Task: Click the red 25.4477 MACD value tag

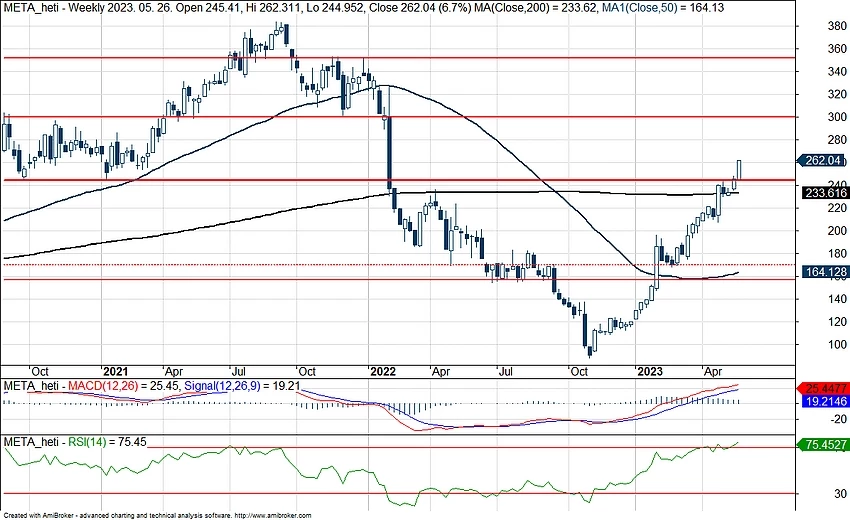Action: 822,388
